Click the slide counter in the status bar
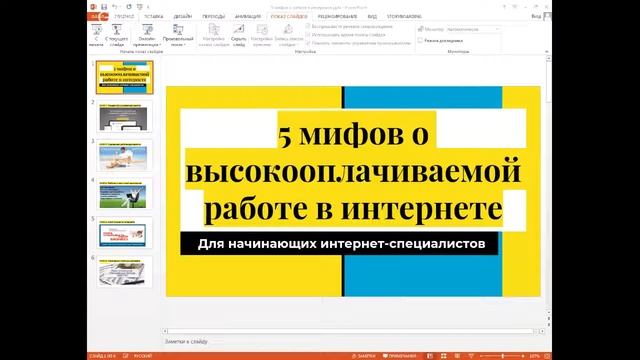Screen dimensions: 640x360 102,356
